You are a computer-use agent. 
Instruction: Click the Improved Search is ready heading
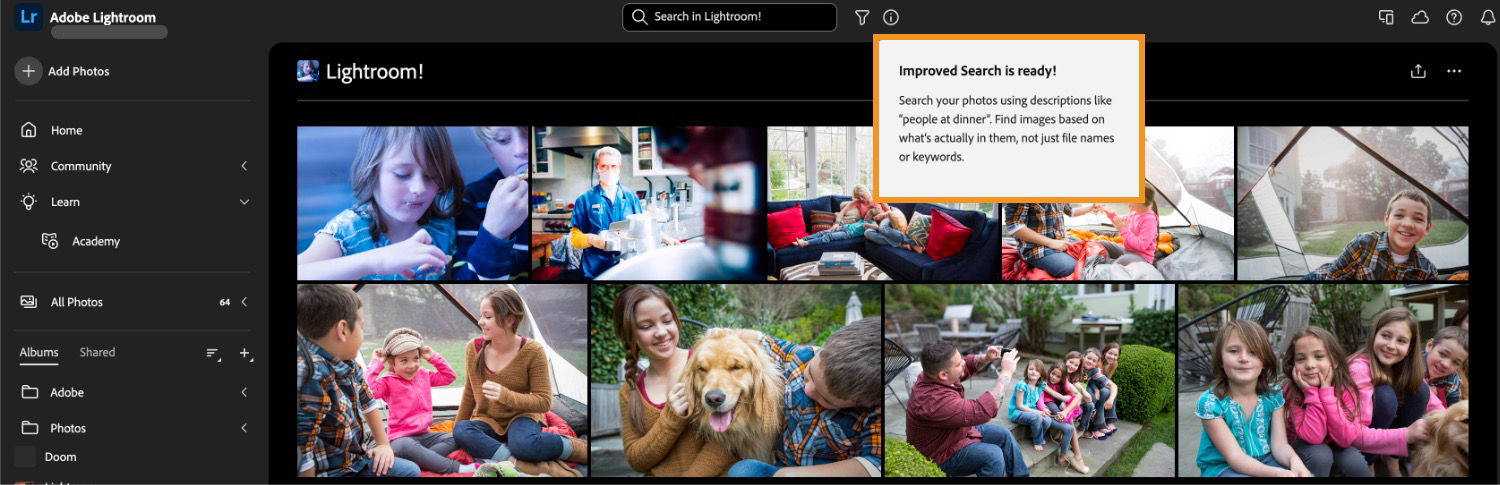click(x=977, y=71)
